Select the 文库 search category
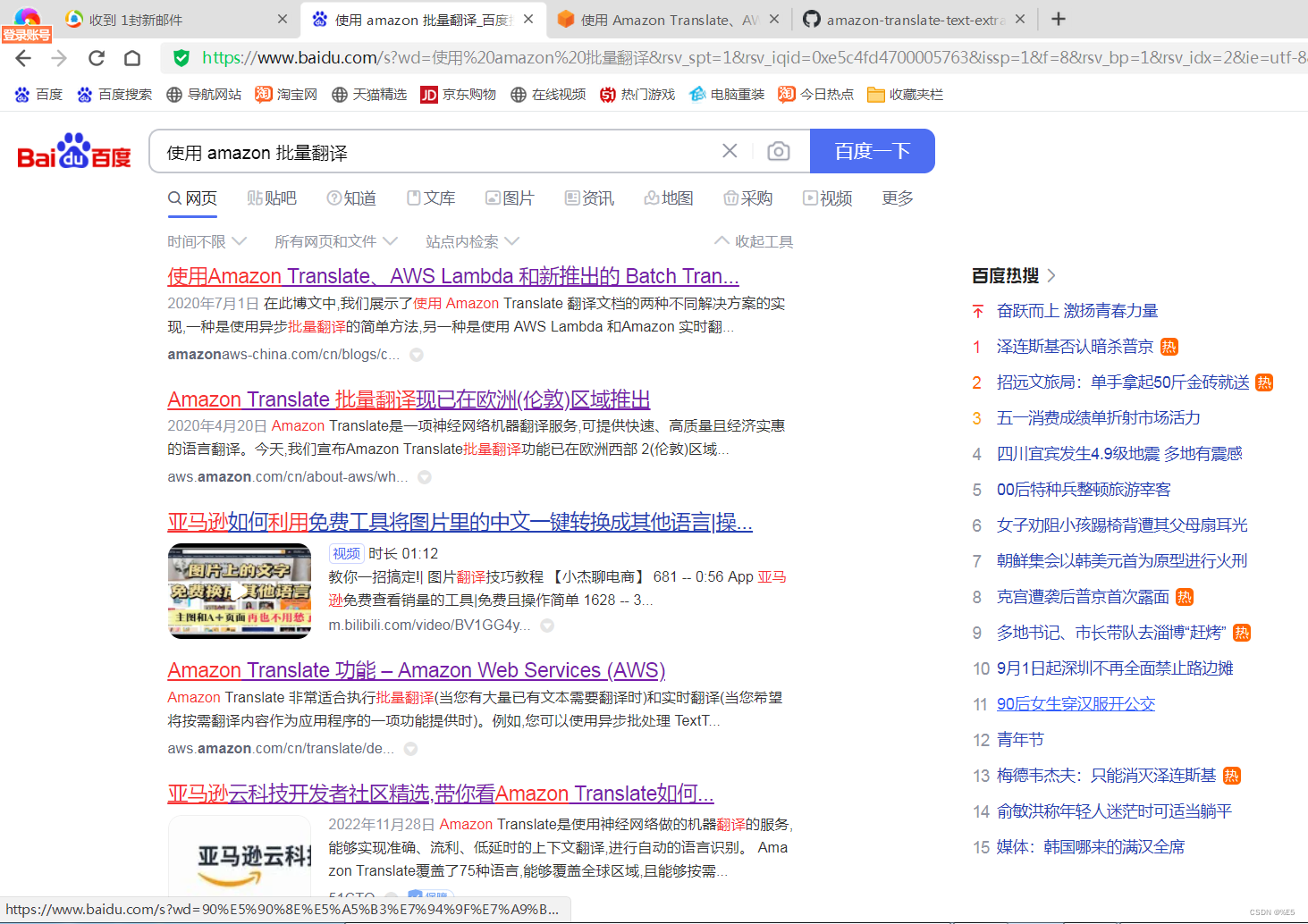The width and height of the screenshot is (1308, 924). (x=431, y=198)
